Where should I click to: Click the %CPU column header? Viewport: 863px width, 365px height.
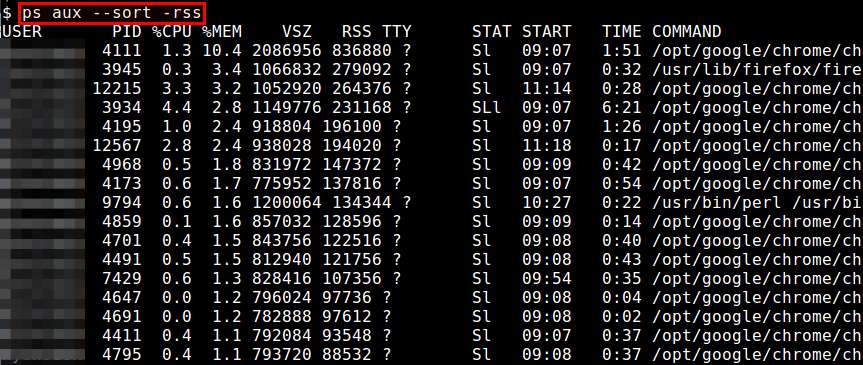point(172,31)
